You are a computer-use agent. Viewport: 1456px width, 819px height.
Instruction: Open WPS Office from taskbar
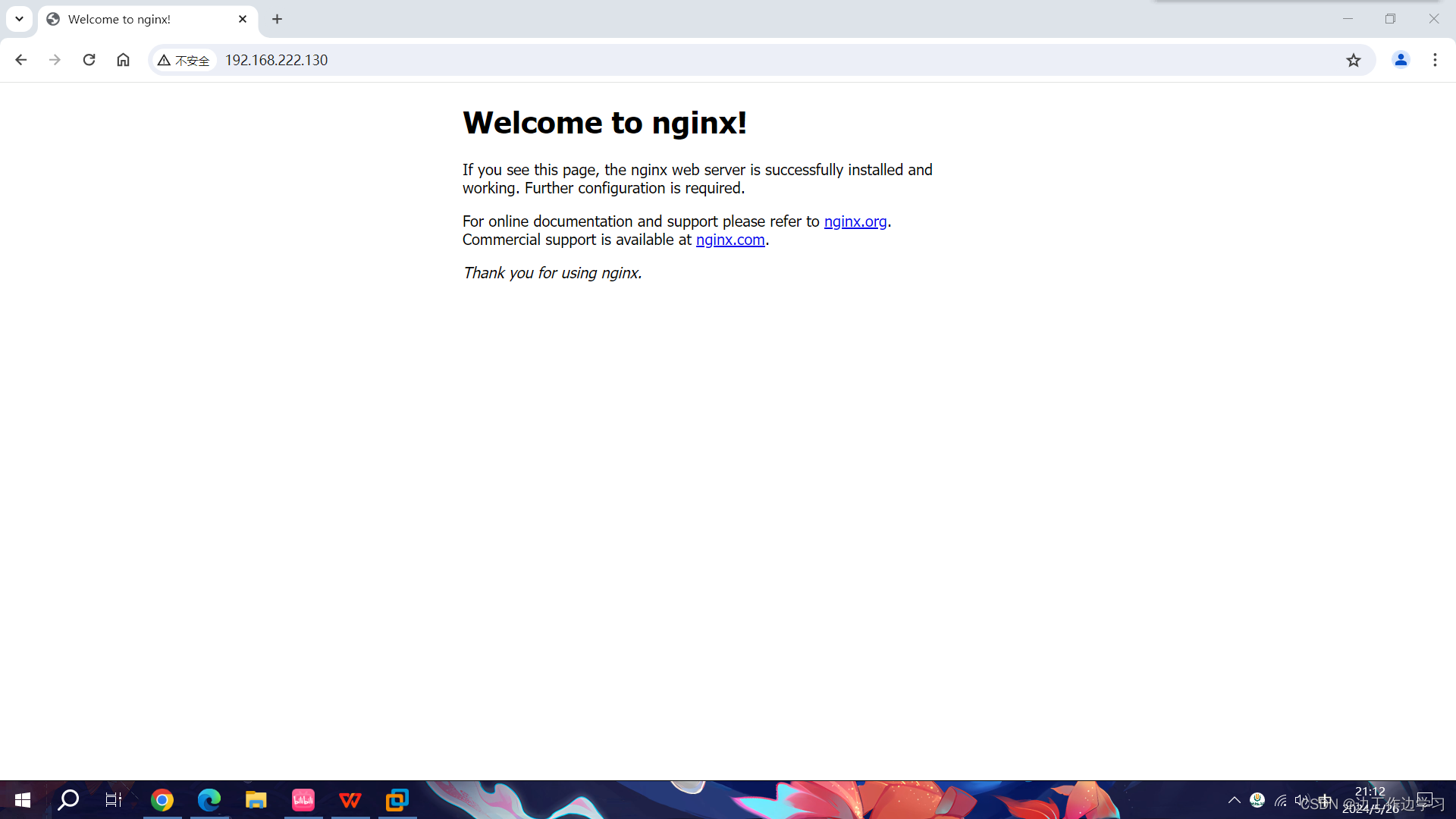pyautogui.click(x=350, y=800)
